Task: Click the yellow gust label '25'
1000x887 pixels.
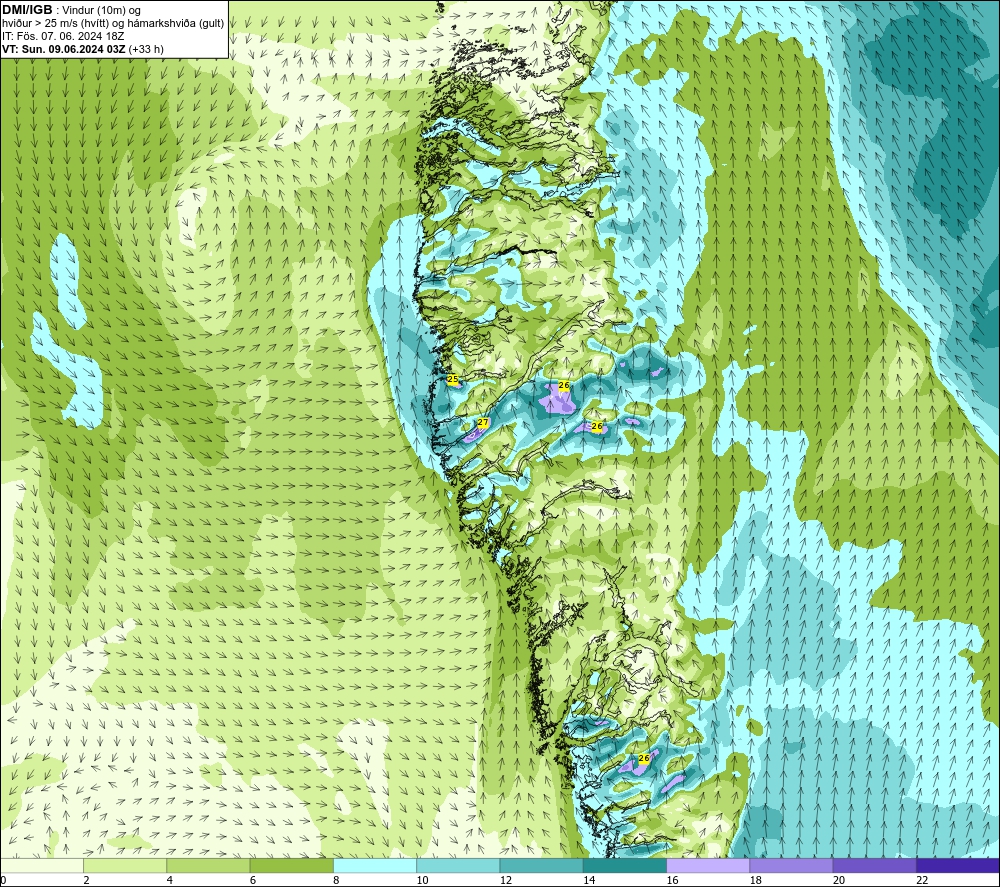Action: tap(453, 379)
